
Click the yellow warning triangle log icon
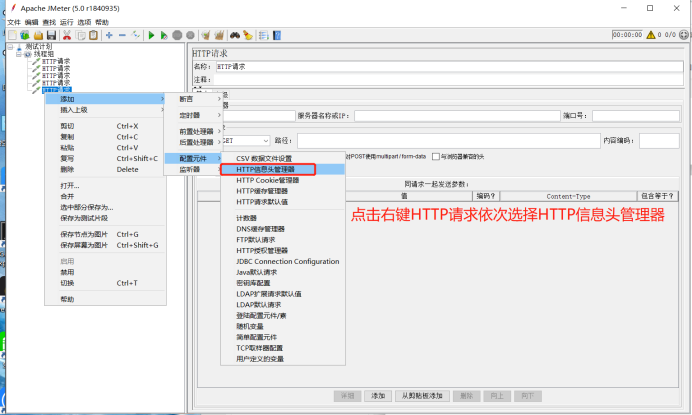click(x=651, y=35)
